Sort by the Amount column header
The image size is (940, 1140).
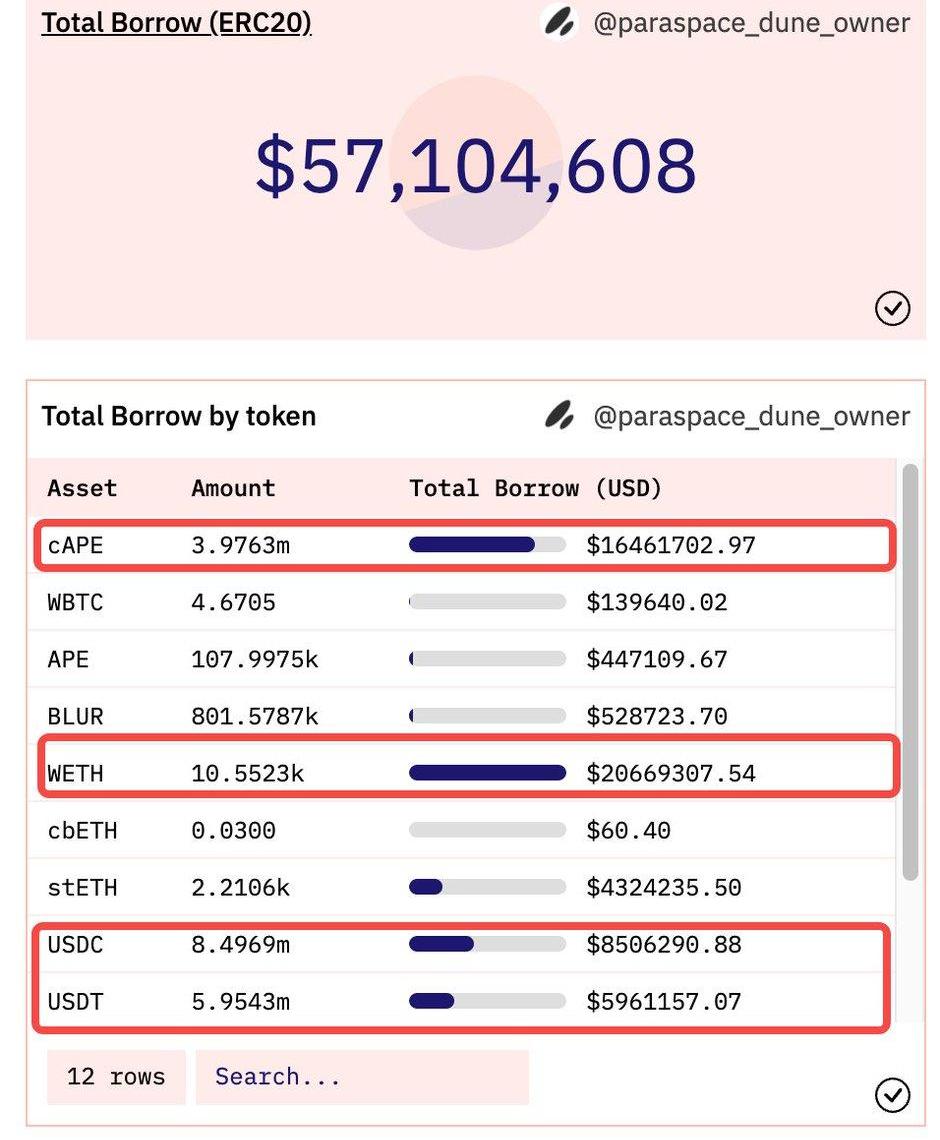pyautogui.click(x=233, y=488)
